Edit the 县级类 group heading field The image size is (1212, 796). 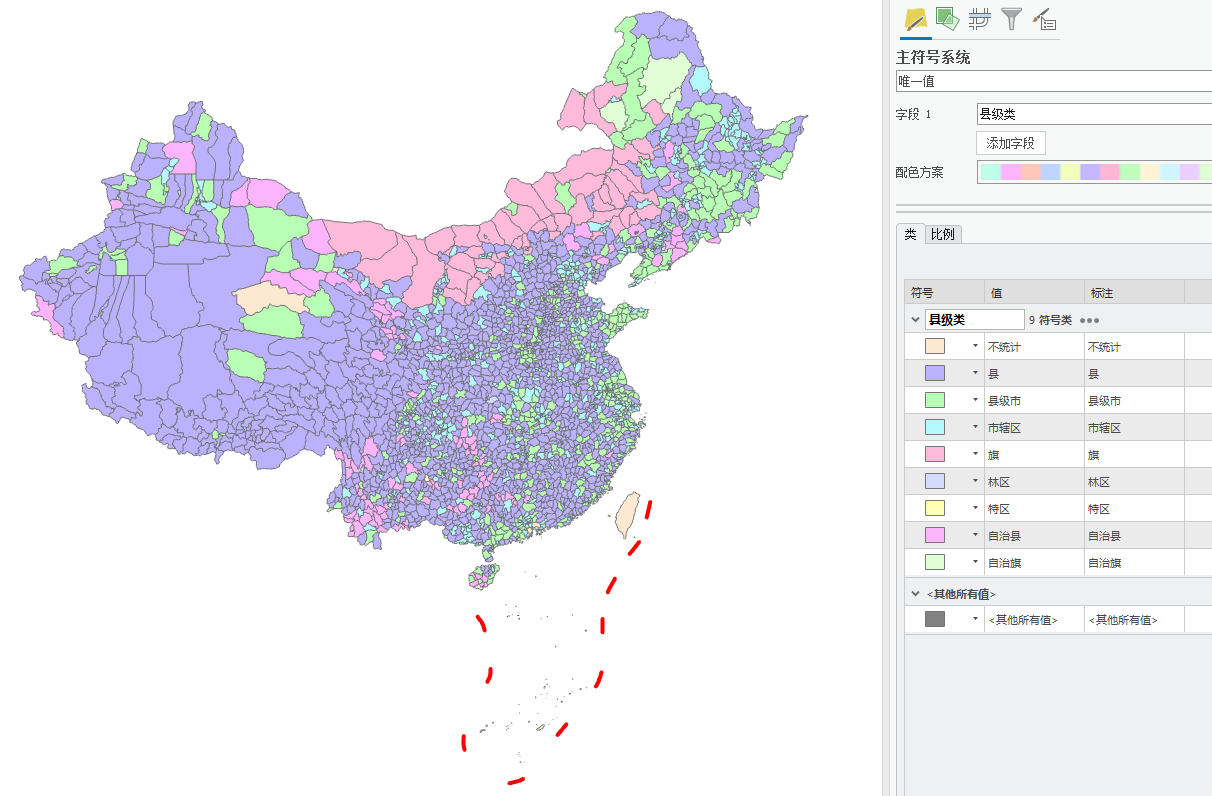[x=975, y=320]
